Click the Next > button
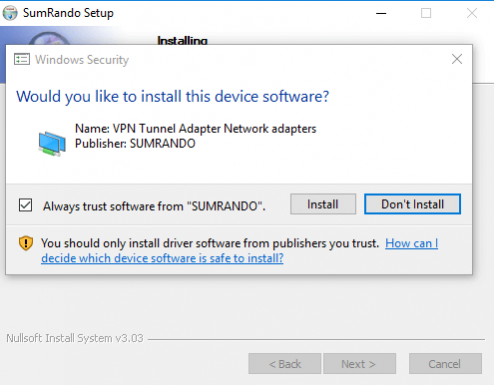Viewport: 494px width, 385px height. click(359, 364)
